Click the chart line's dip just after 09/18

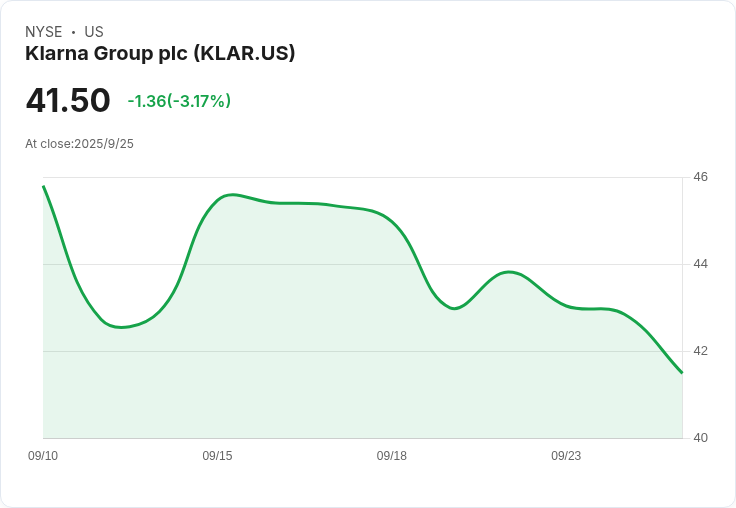(454, 309)
